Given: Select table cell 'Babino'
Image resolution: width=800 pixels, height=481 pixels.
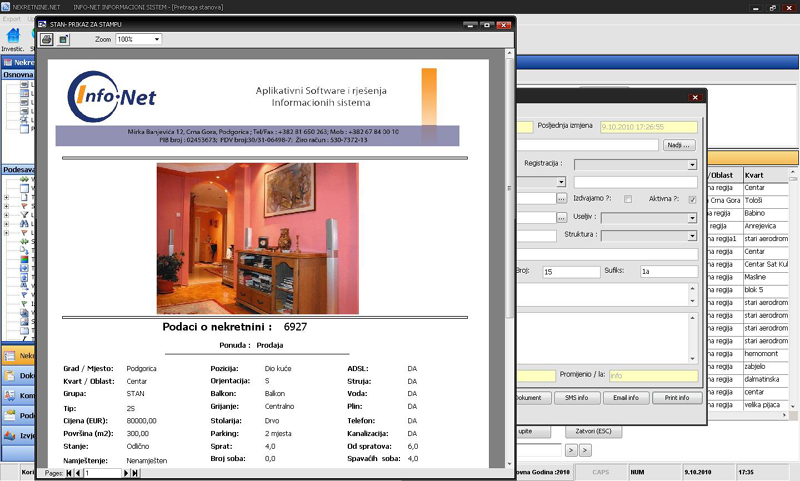Looking at the screenshot, I should (x=766, y=213).
